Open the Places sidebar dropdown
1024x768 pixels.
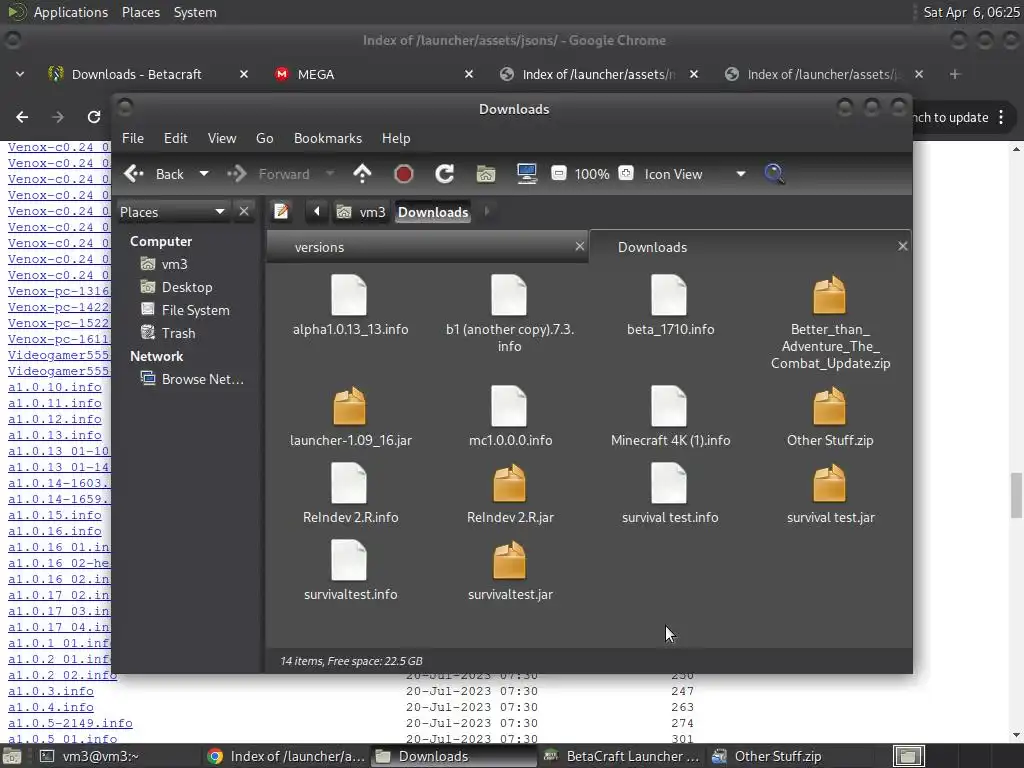pyautogui.click(x=172, y=212)
